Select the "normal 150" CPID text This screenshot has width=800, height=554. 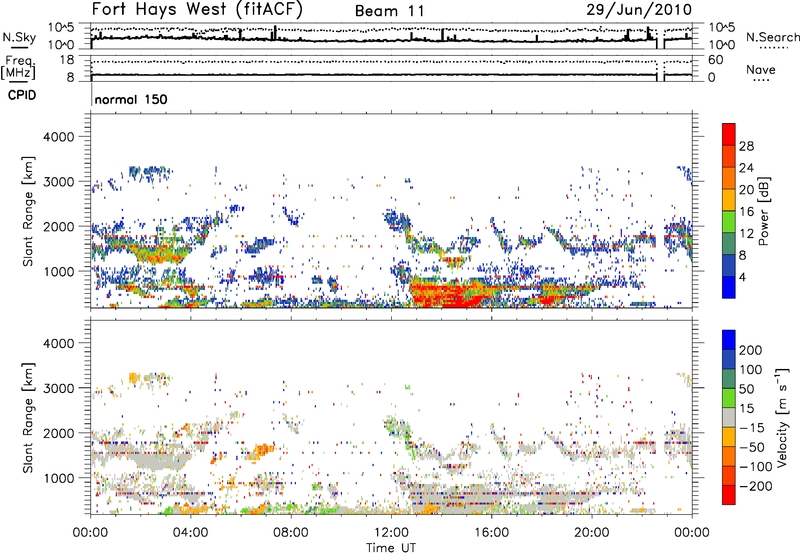(131, 99)
